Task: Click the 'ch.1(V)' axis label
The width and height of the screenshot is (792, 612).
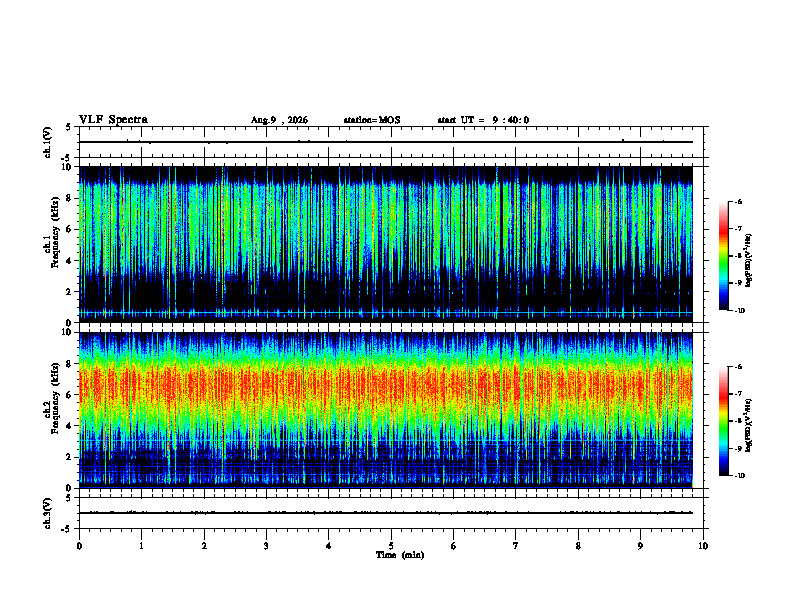Action: click(47, 142)
